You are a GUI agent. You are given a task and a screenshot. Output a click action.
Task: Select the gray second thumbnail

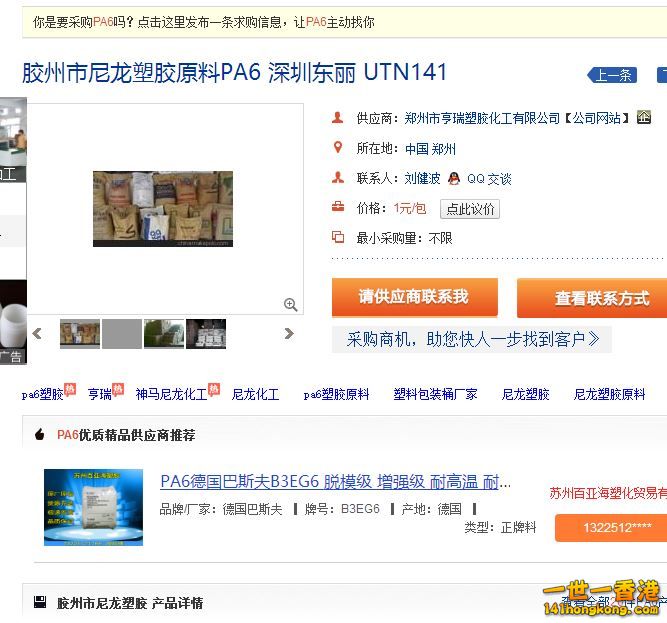tap(122, 334)
